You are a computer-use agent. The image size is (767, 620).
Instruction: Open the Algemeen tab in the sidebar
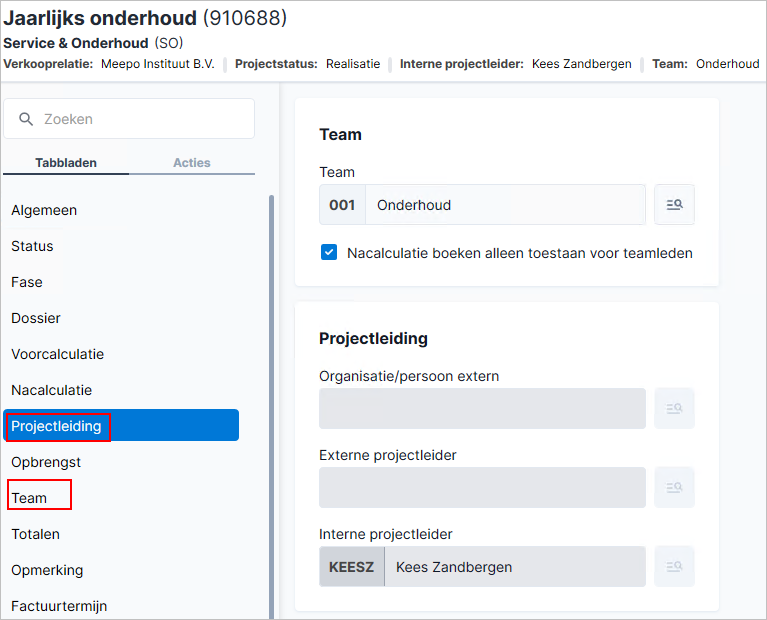point(44,210)
